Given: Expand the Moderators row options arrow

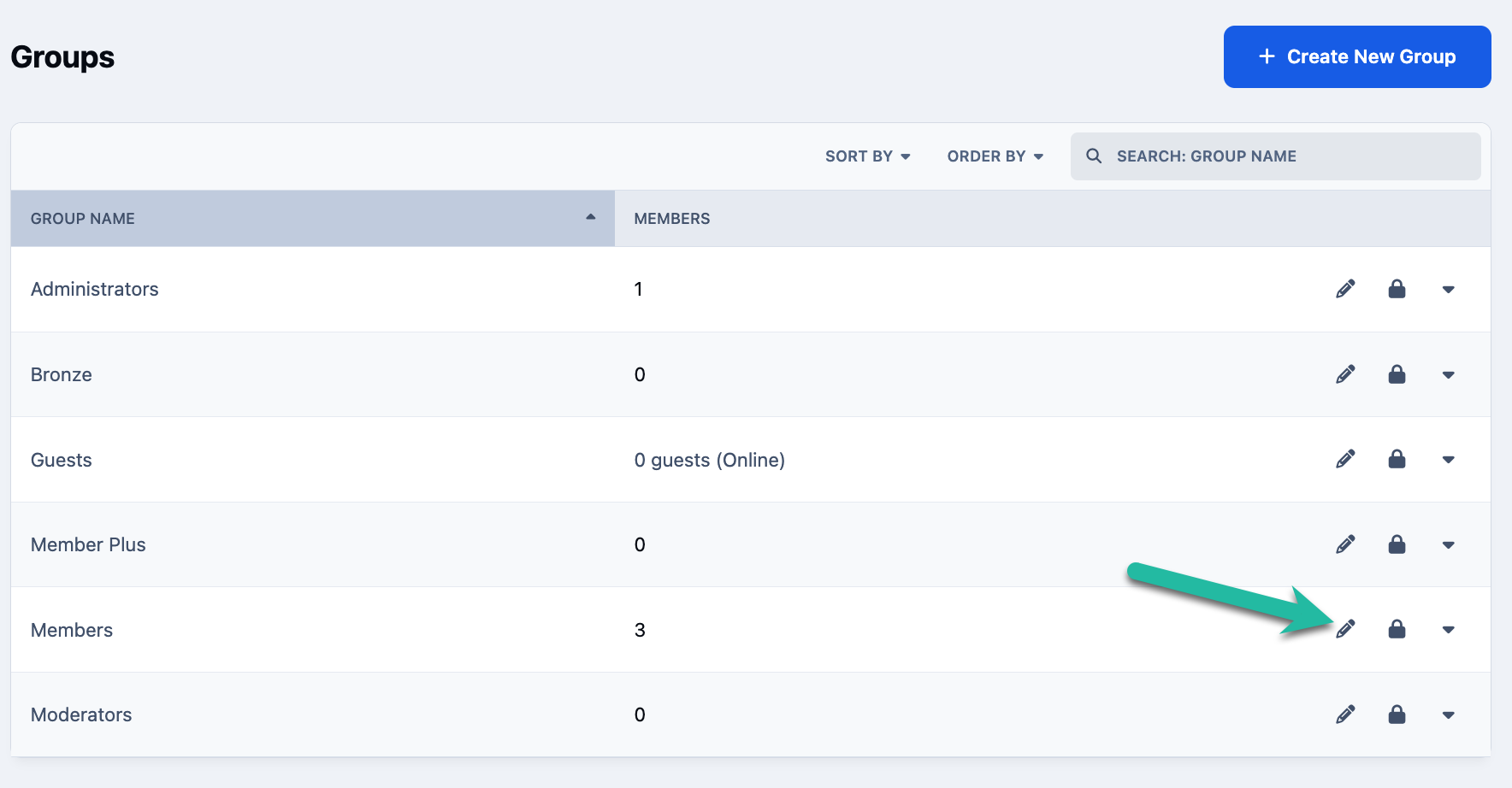Looking at the screenshot, I should point(1448,715).
